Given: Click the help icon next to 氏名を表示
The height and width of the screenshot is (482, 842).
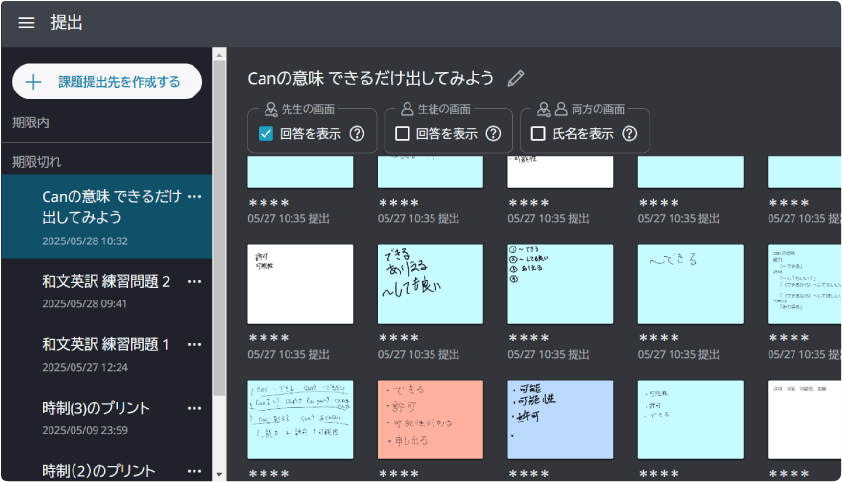Looking at the screenshot, I should (x=630, y=134).
